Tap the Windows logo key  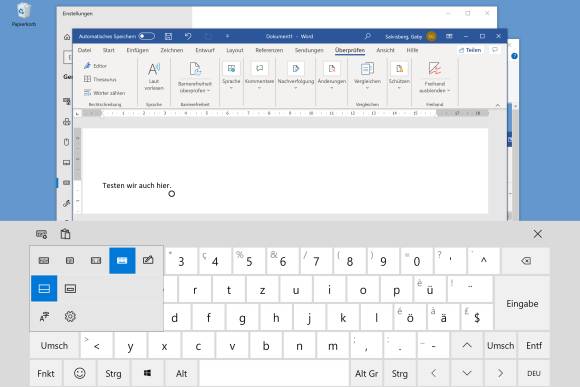(147, 373)
